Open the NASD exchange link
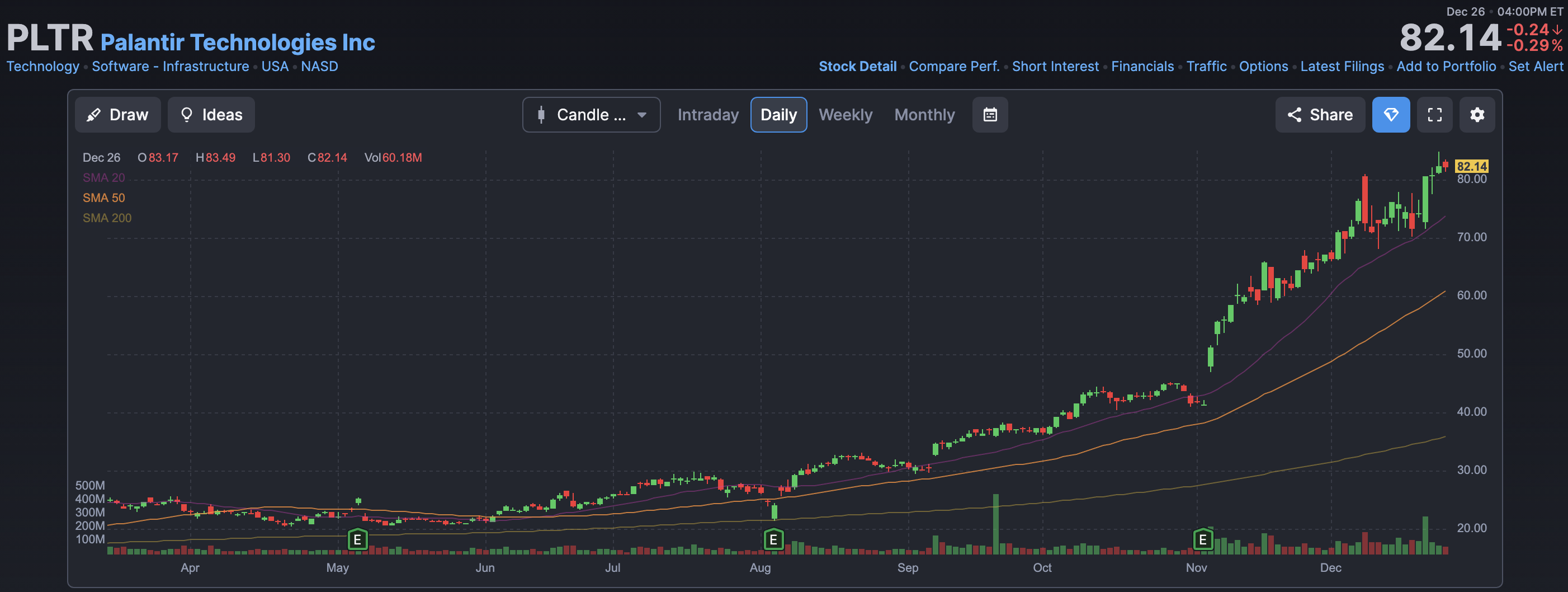The width and height of the screenshot is (1568, 592). 319,67
